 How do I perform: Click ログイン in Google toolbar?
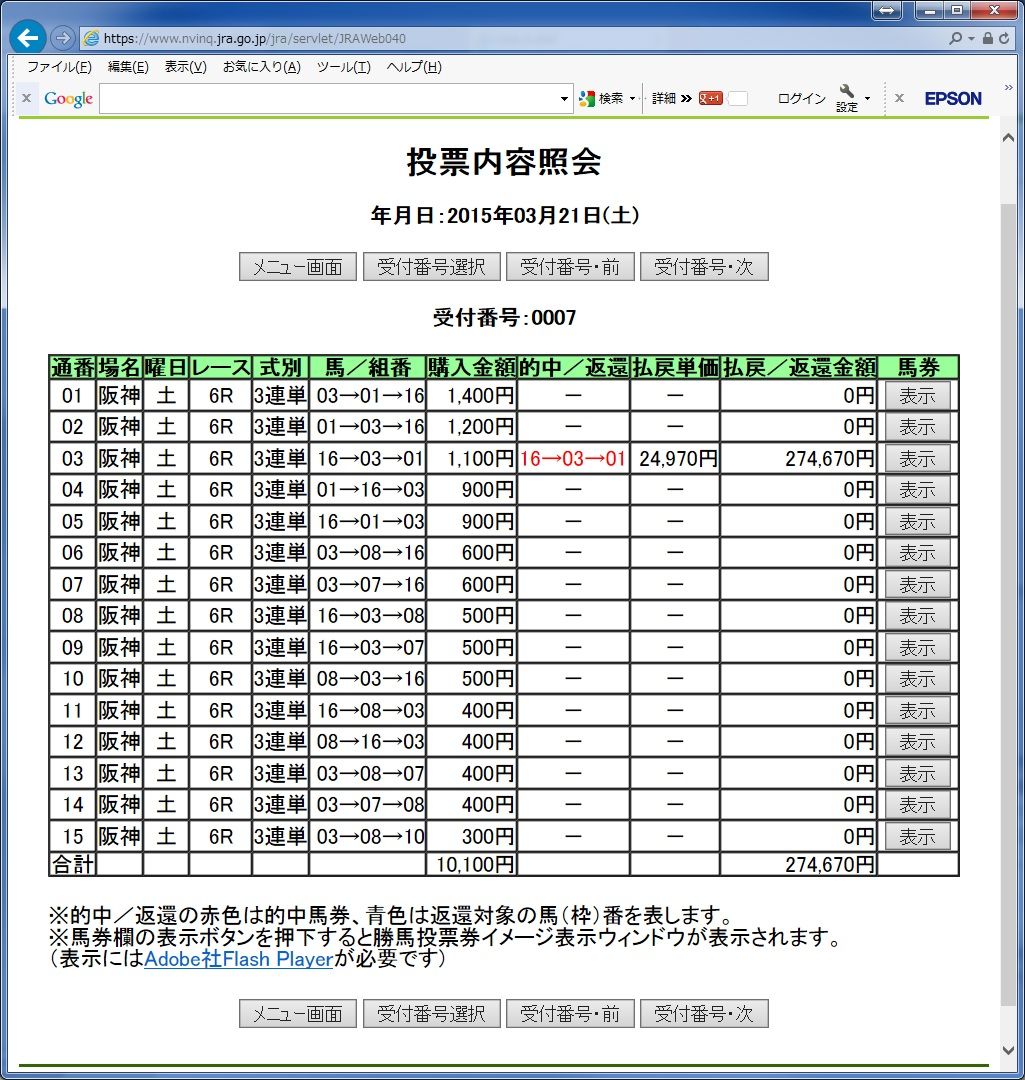pyautogui.click(x=801, y=98)
